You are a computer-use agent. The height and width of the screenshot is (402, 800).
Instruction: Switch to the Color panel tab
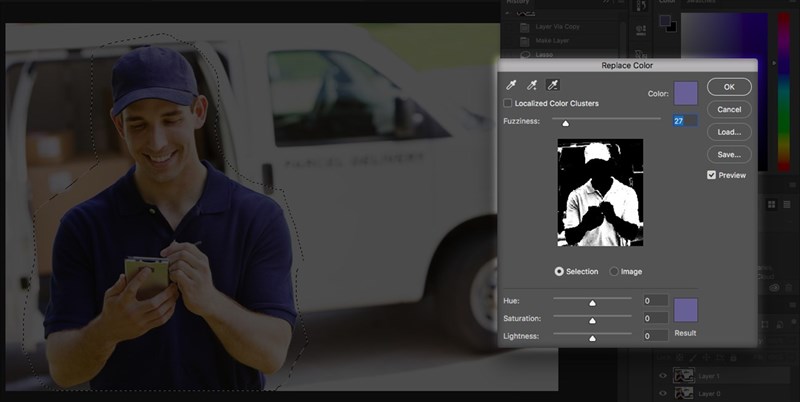pyautogui.click(x=667, y=2)
